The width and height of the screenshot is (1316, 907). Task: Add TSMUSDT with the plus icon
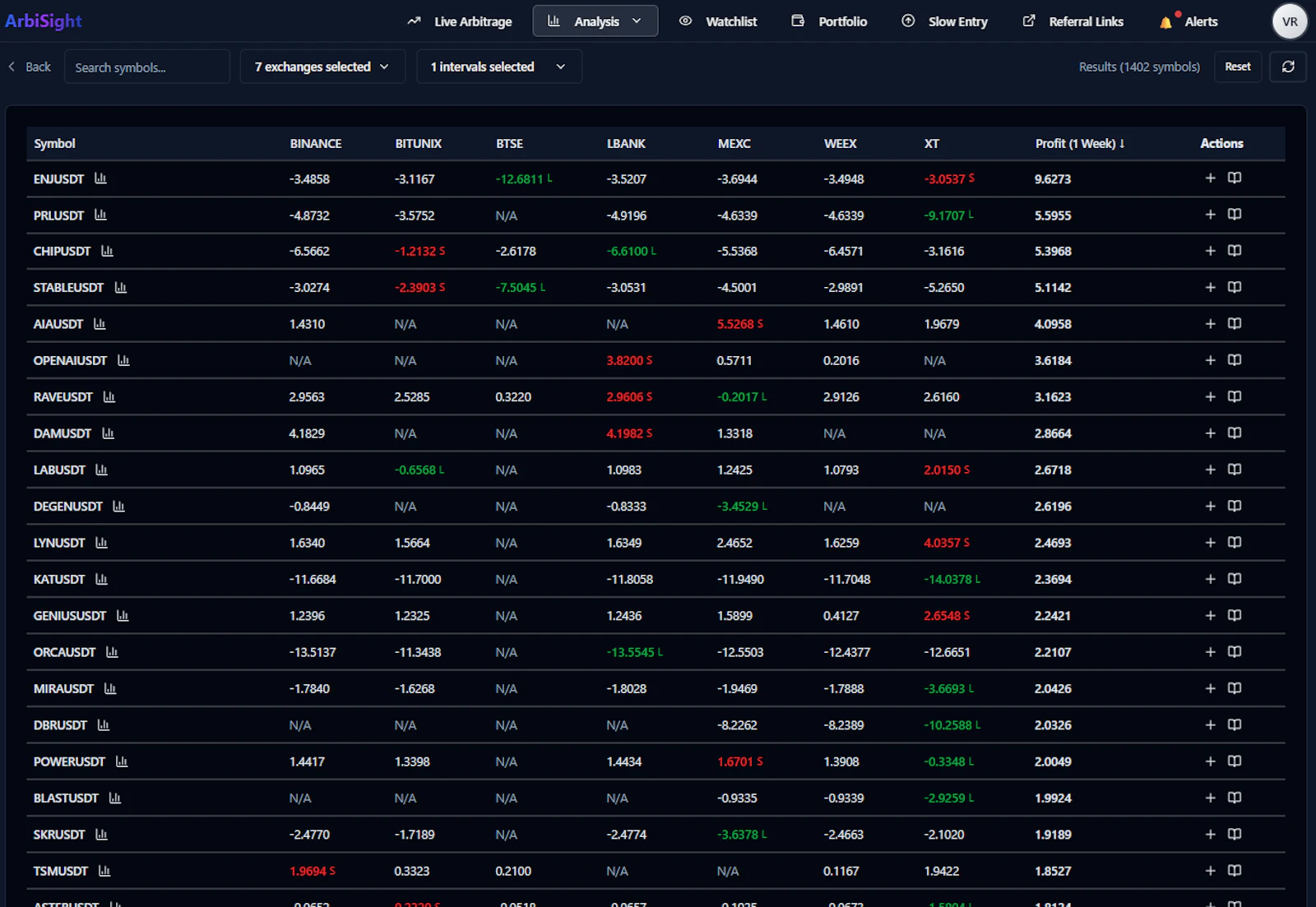coord(1210,871)
